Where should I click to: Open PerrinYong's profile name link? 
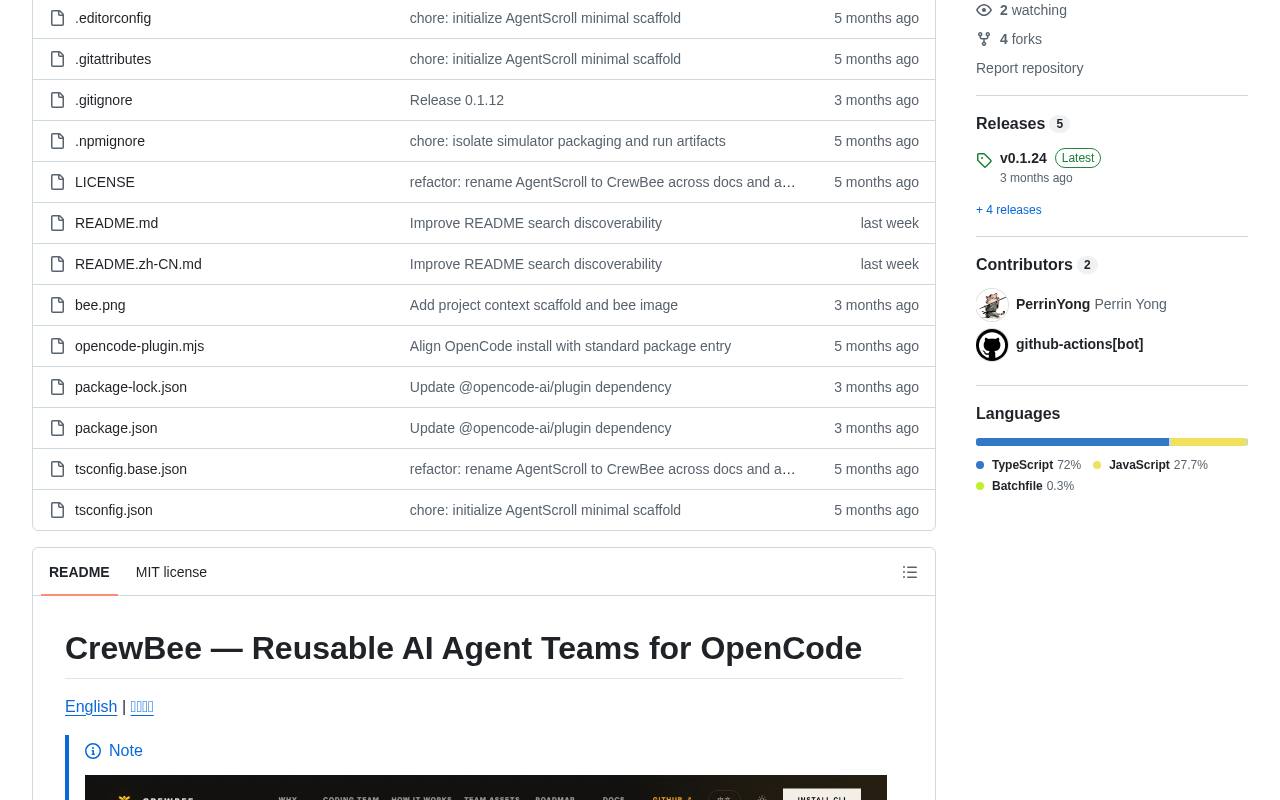[1053, 304]
